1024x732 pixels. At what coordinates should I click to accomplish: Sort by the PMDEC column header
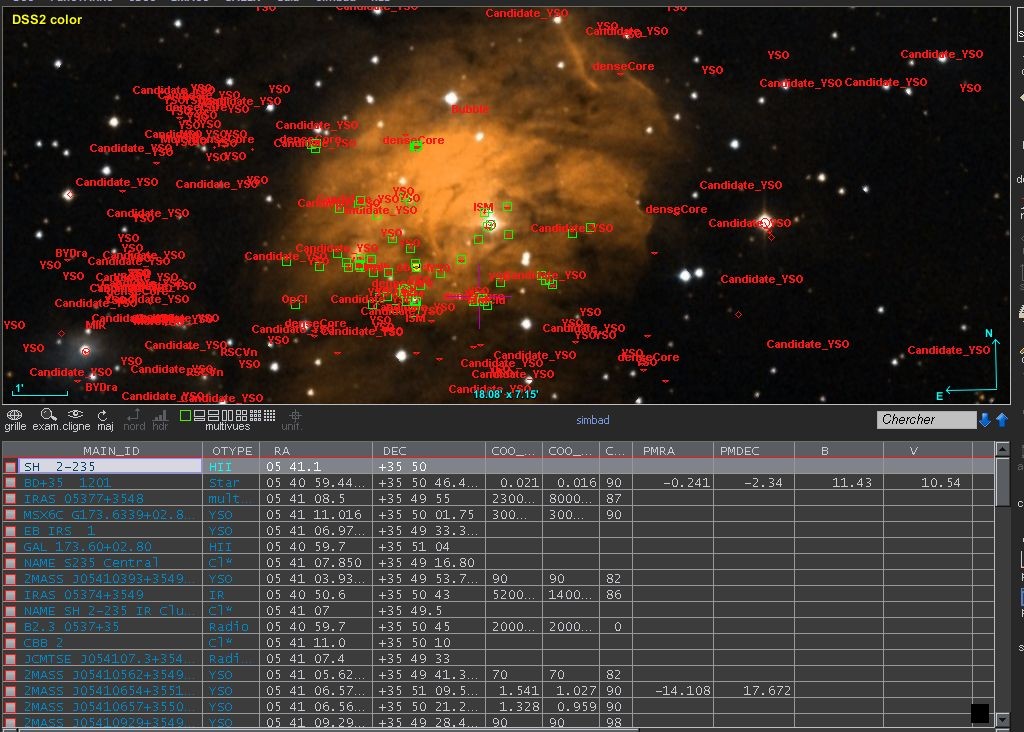754,451
